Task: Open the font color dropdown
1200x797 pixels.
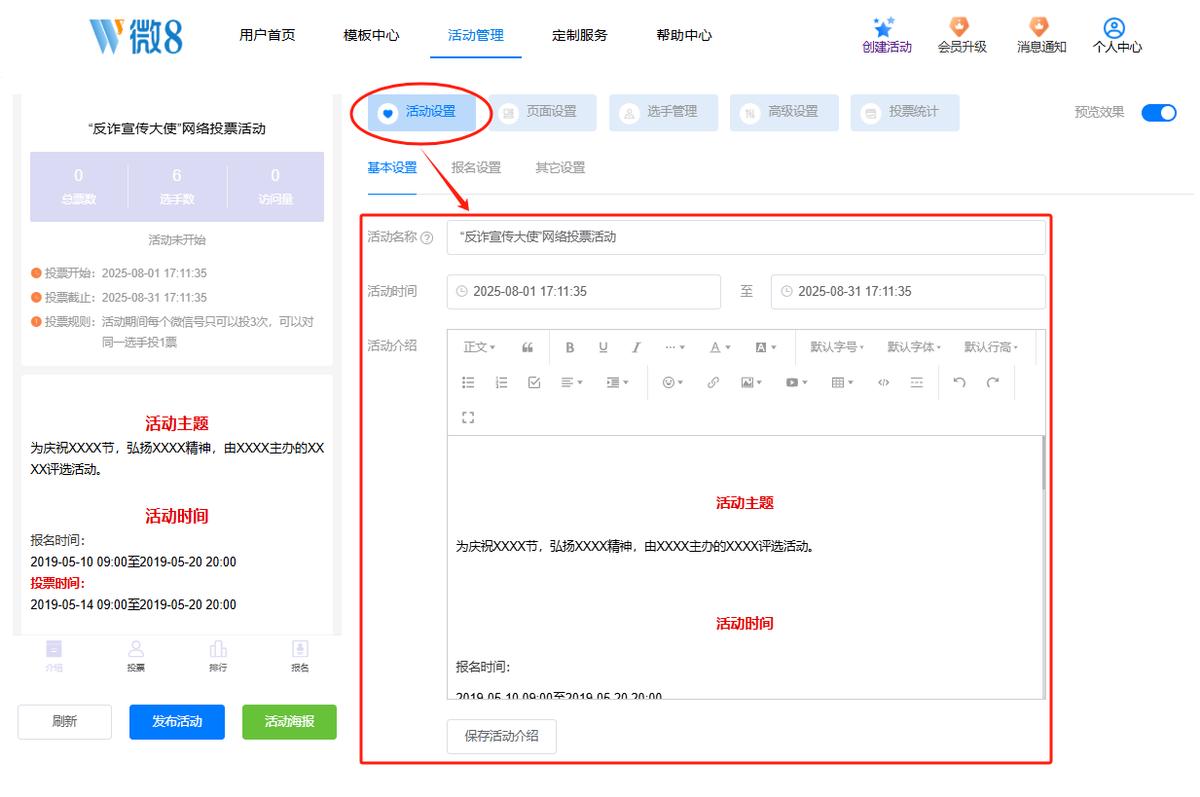Action: coord(720,347)
